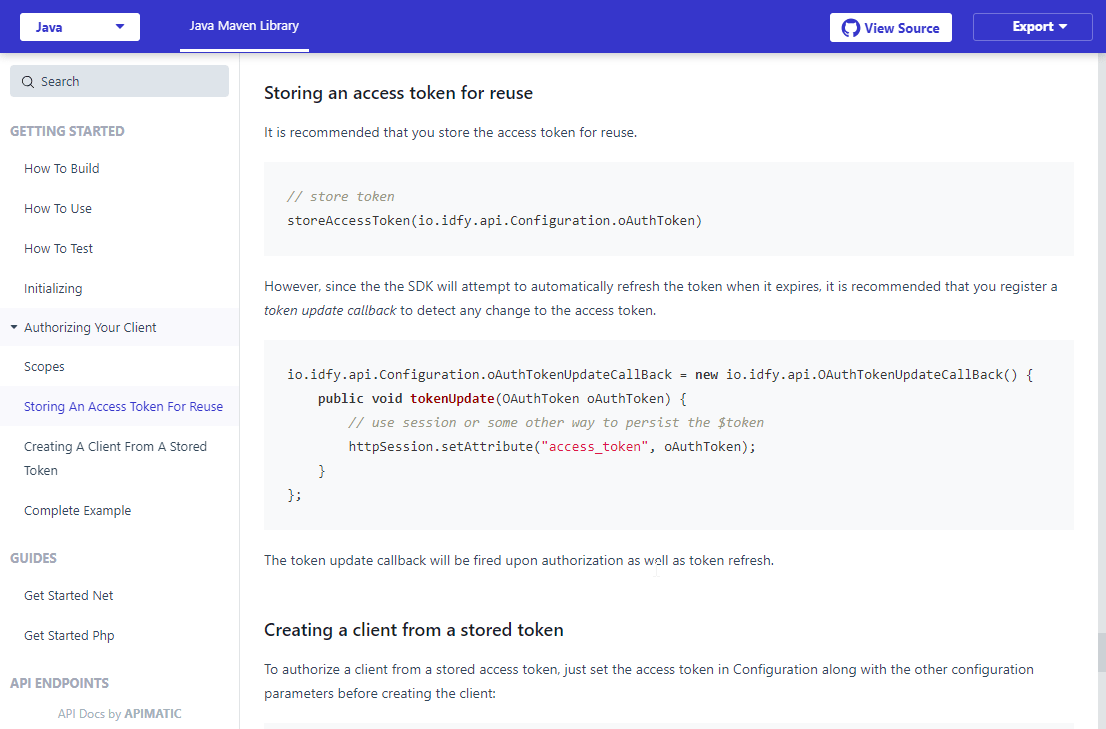Open the Java language selector dropdown
The height and width of the screenshot is (729, 1106).
(79, 27)
